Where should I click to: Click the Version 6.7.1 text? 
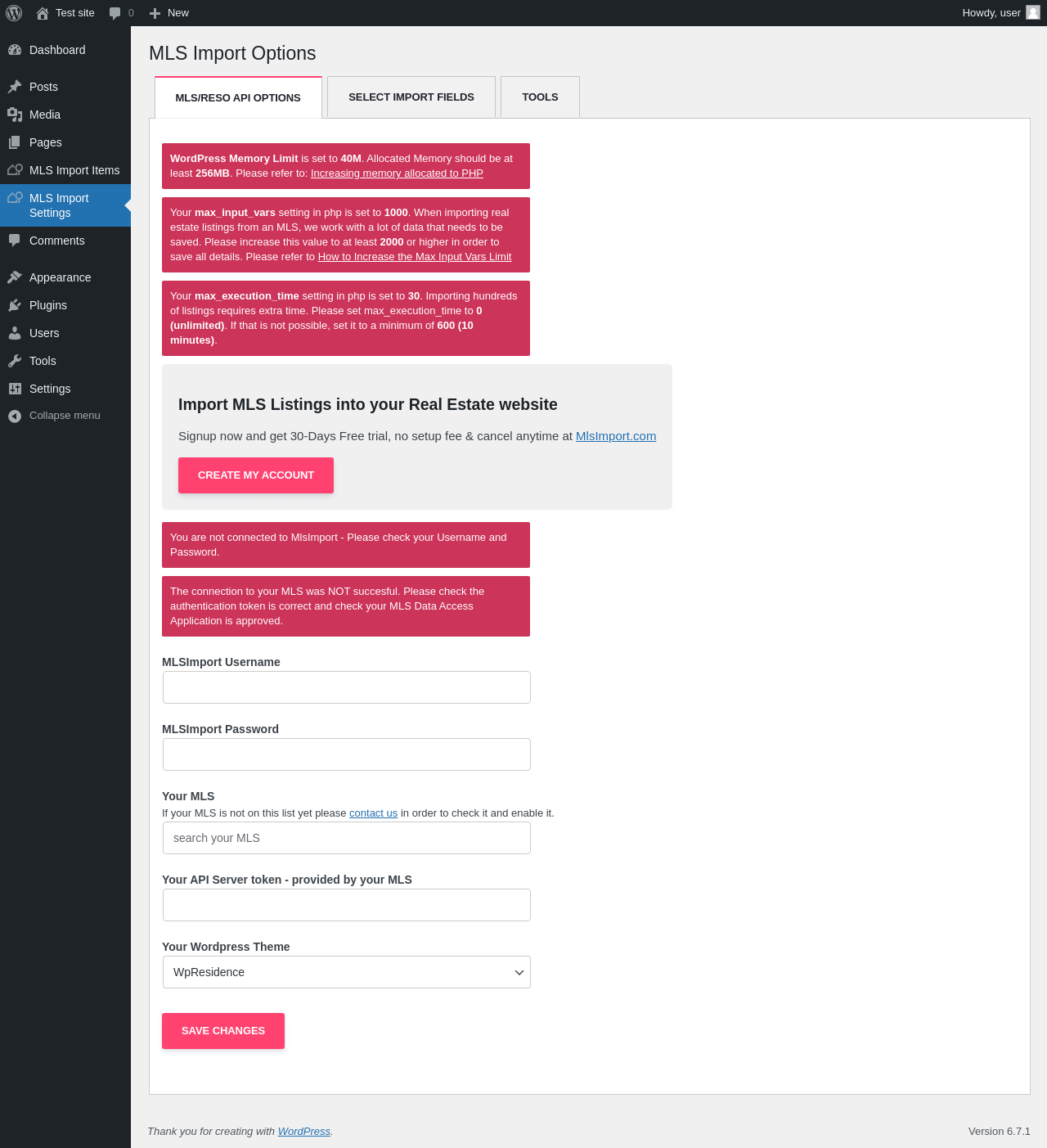[x=1000, y=1132]
